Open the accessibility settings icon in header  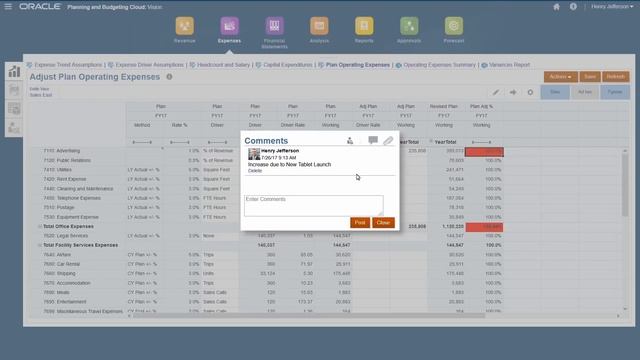tap(573, 7)
